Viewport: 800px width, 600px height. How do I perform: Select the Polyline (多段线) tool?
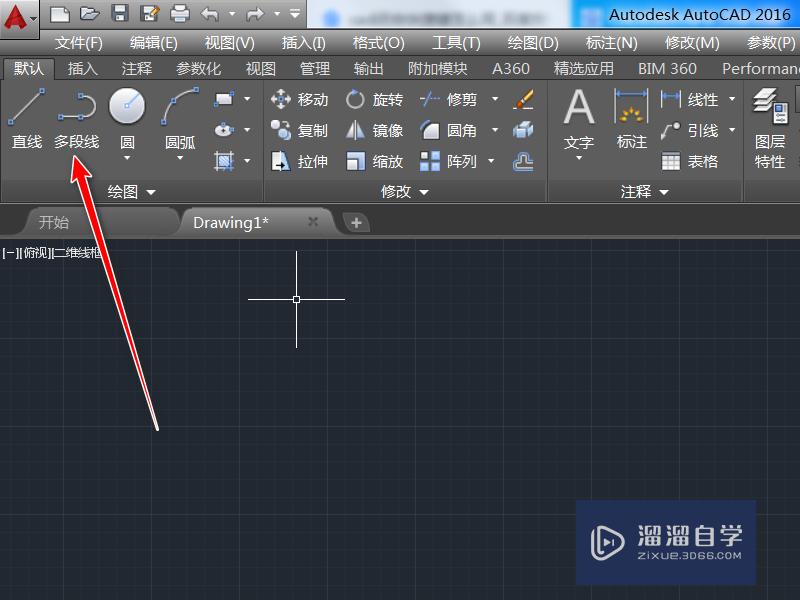click(77, 120)
